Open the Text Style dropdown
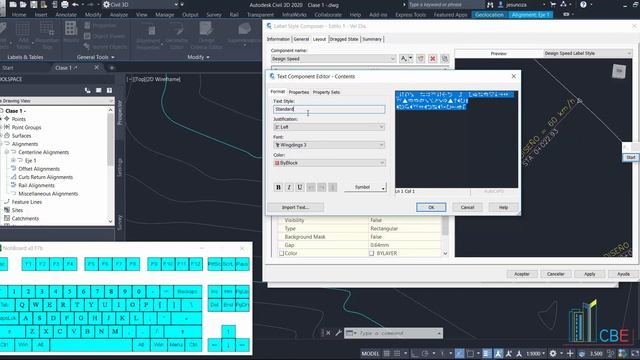640x360 pixels. [329, 109]
